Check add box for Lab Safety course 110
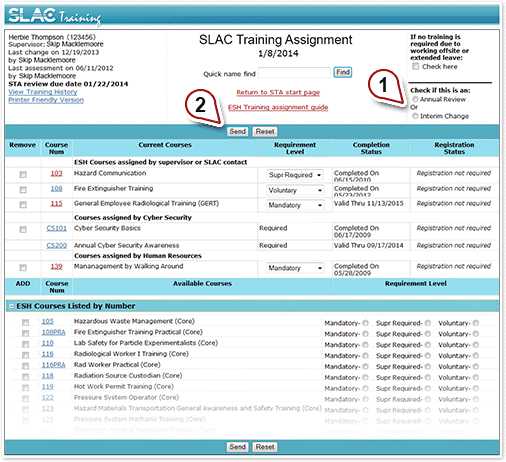This screenshot has width=506, height=462. 25,344
